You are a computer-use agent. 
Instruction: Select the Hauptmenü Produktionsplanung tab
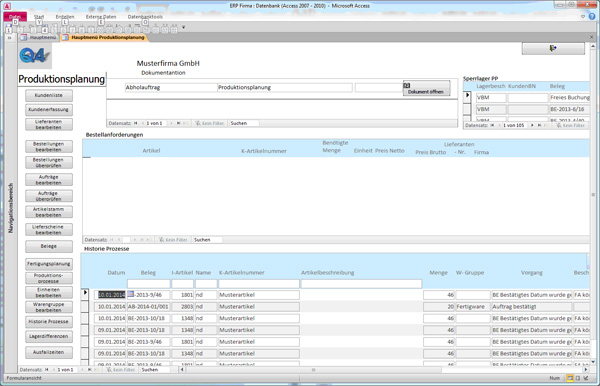coord(104,37)
